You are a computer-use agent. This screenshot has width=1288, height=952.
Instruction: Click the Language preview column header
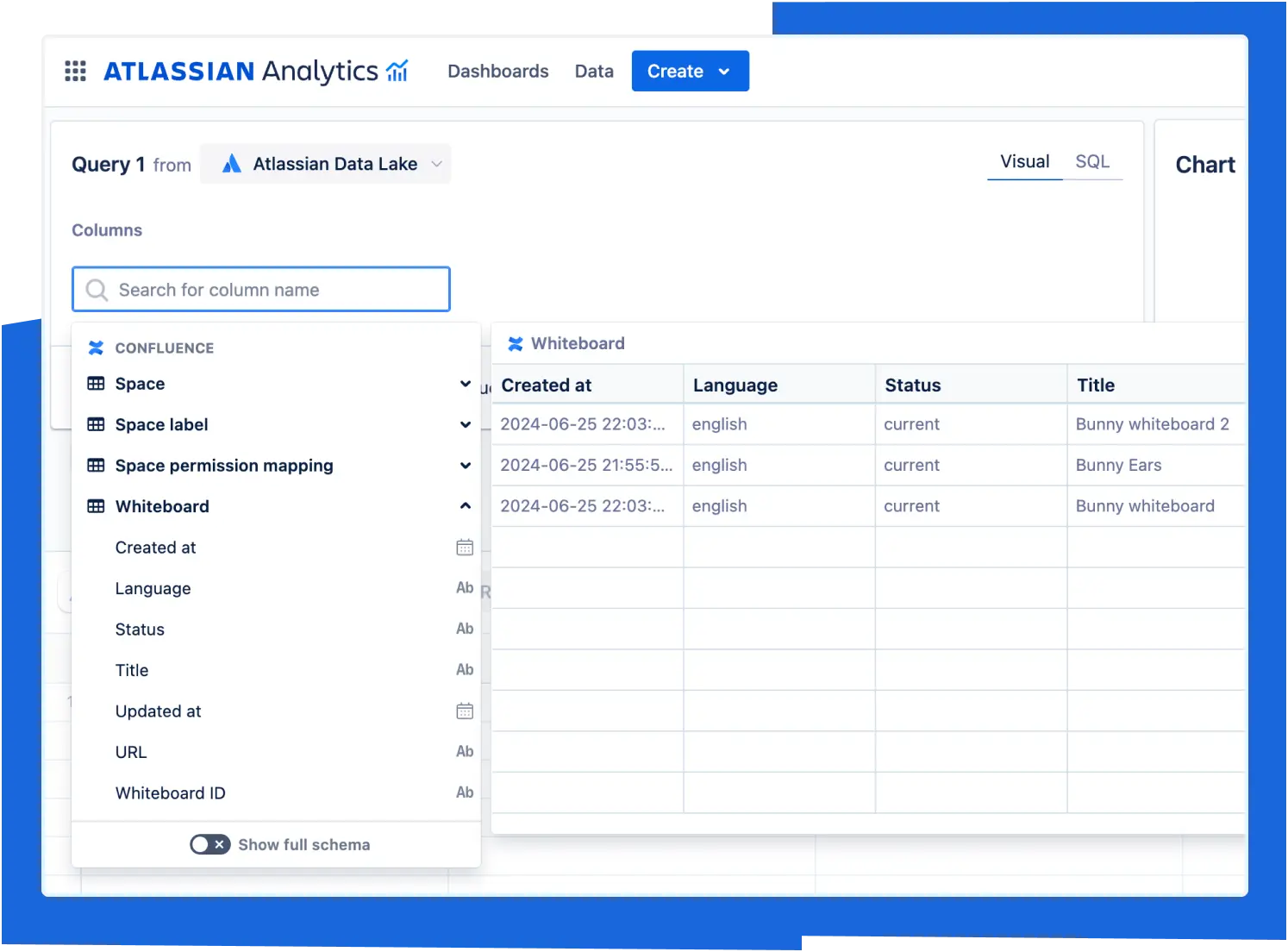coord(779,385)
